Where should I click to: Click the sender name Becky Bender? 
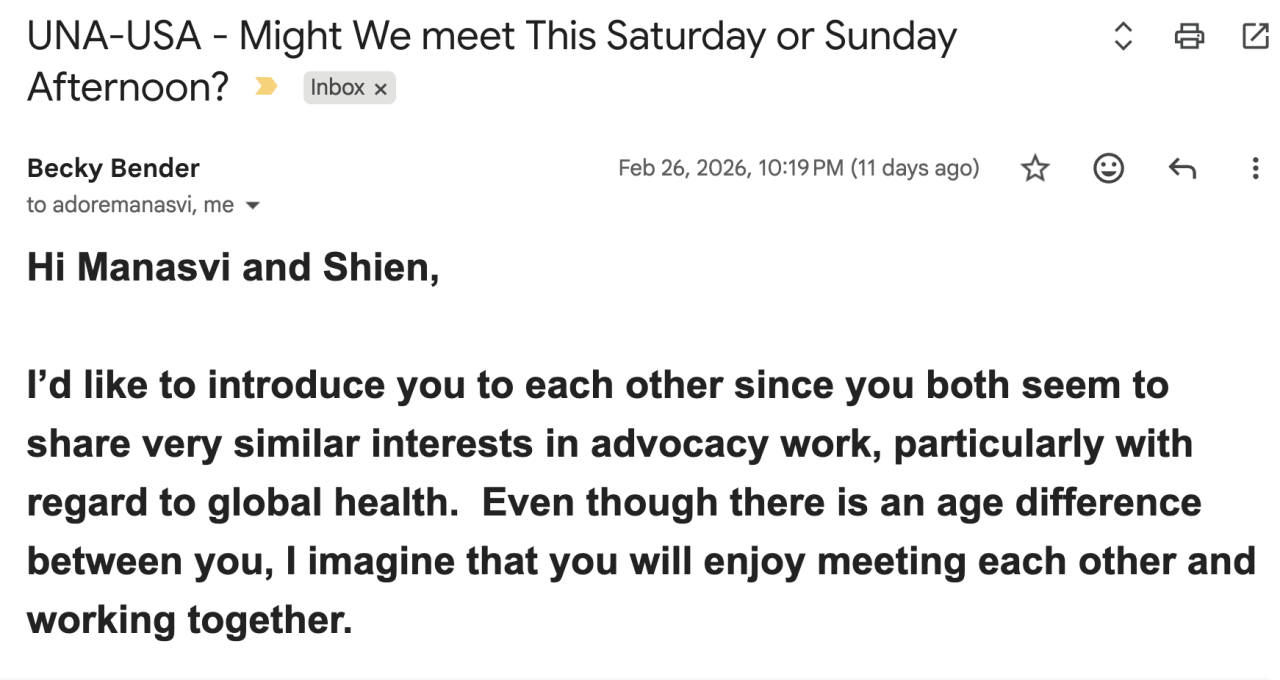[113, 169]
